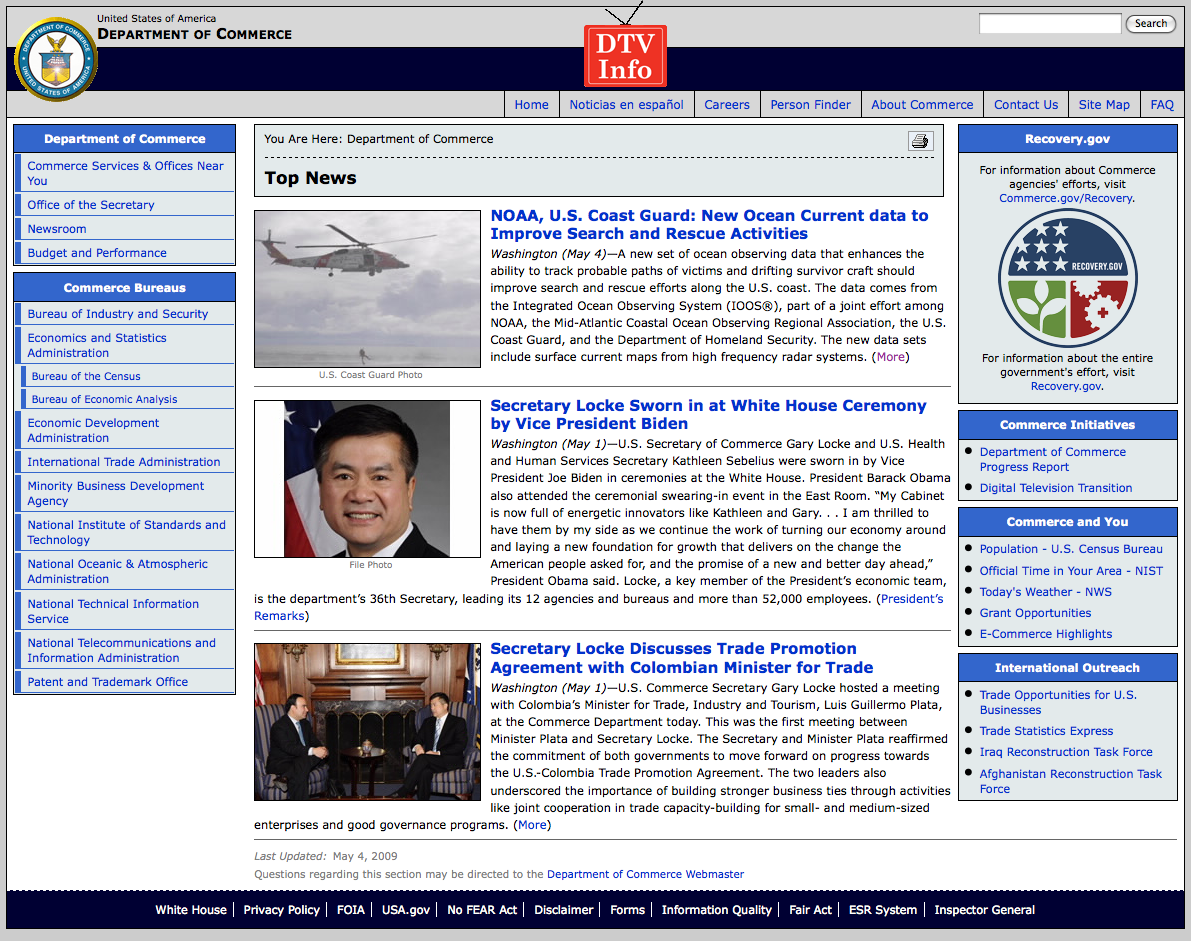Open Official Time in Your Area - NIST

point(1071,571)
